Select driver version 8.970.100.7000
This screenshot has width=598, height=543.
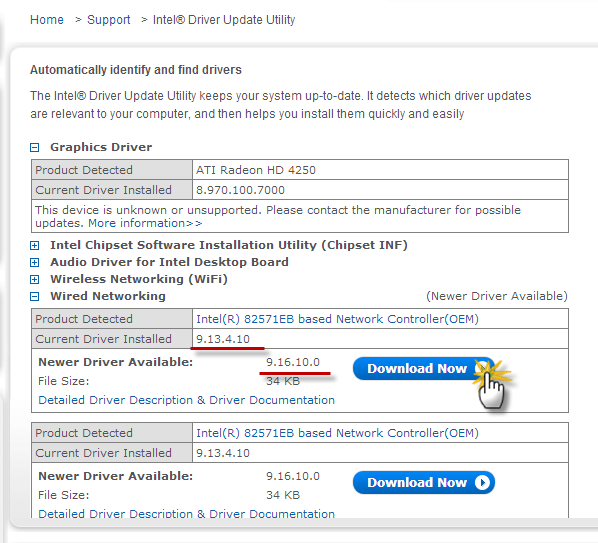[240, 190]
